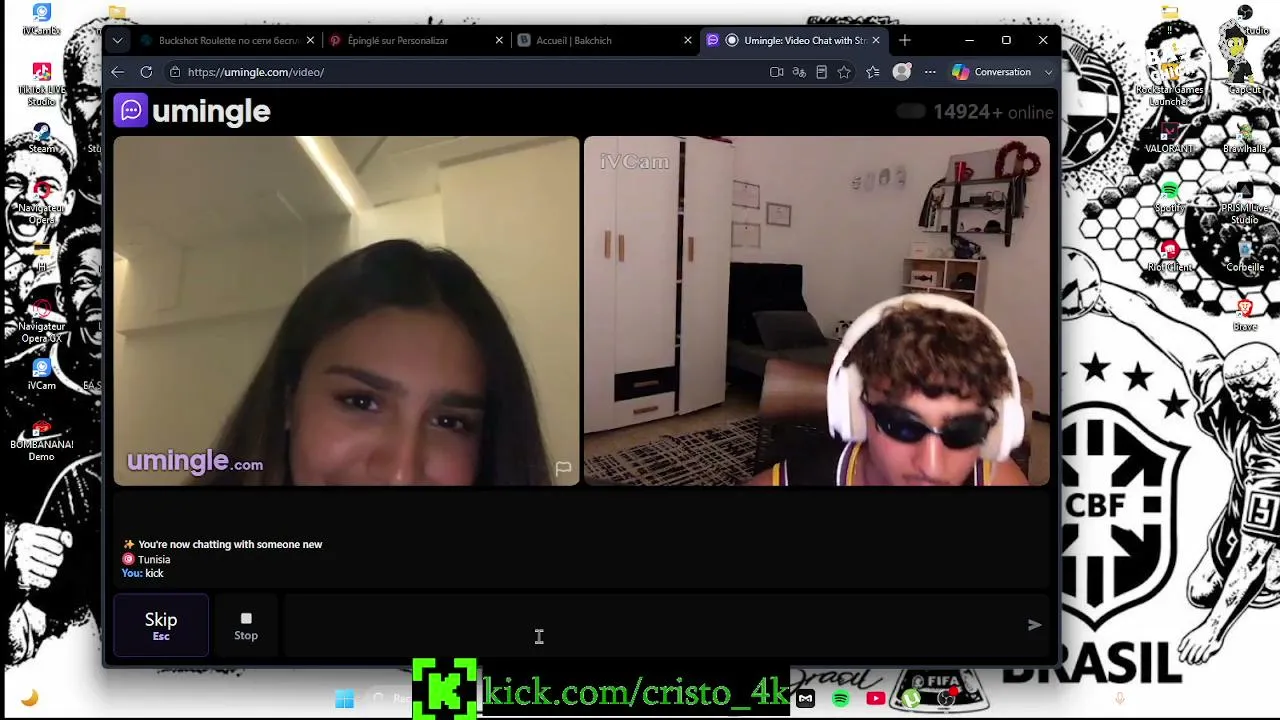Open Spotify from the taskbar
Image resolution: width=1280 pixels, height=720 pixels.
(x=841, y=699)
